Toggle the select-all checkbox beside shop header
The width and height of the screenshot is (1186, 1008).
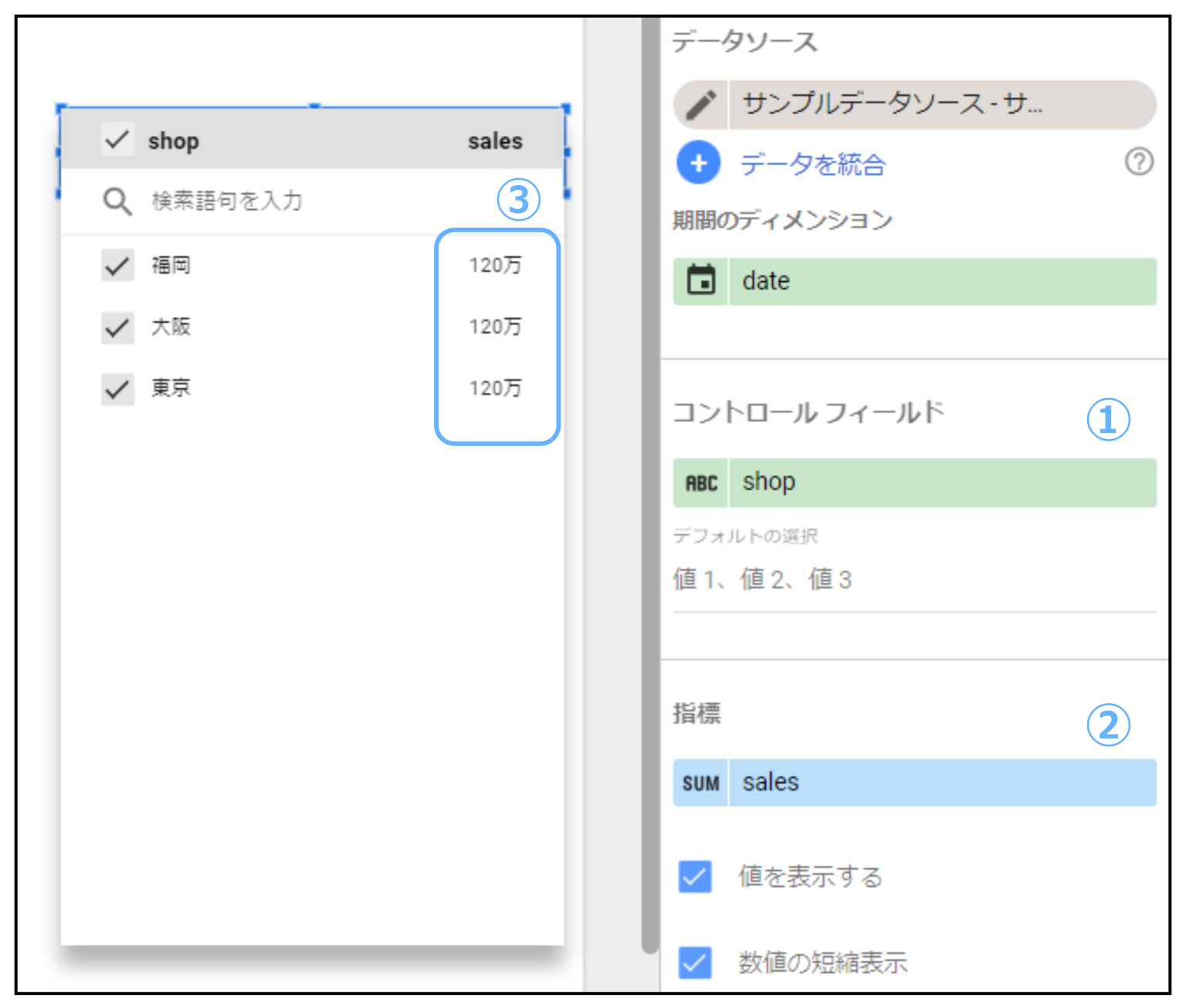(x=117, y=140)
